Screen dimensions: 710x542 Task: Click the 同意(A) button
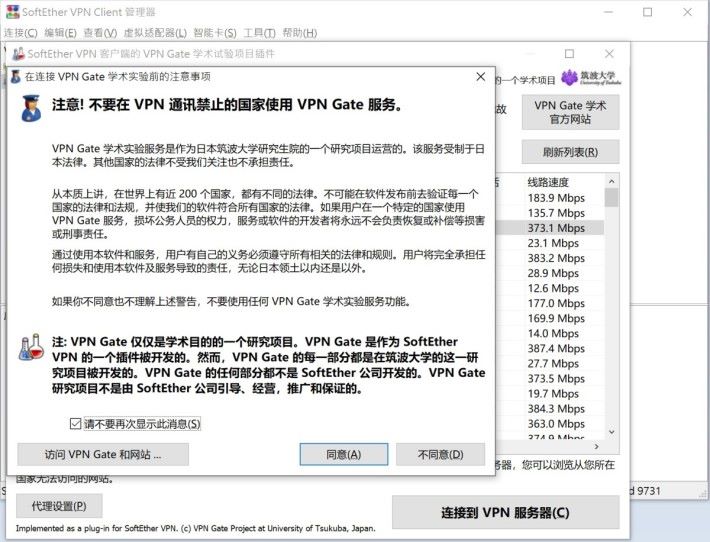pos(344,454)
